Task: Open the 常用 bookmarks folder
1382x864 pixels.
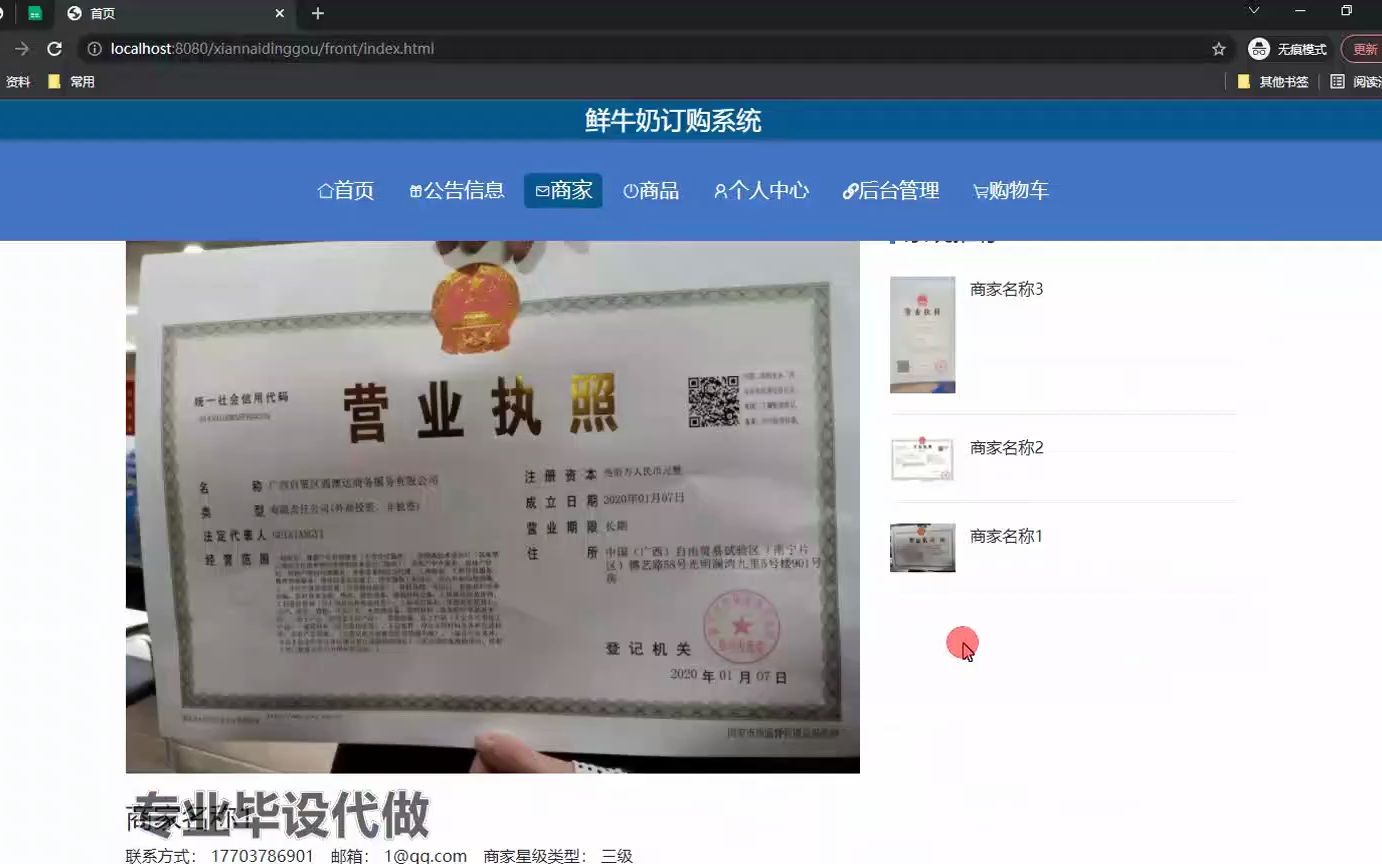Action: coord(72,82)
